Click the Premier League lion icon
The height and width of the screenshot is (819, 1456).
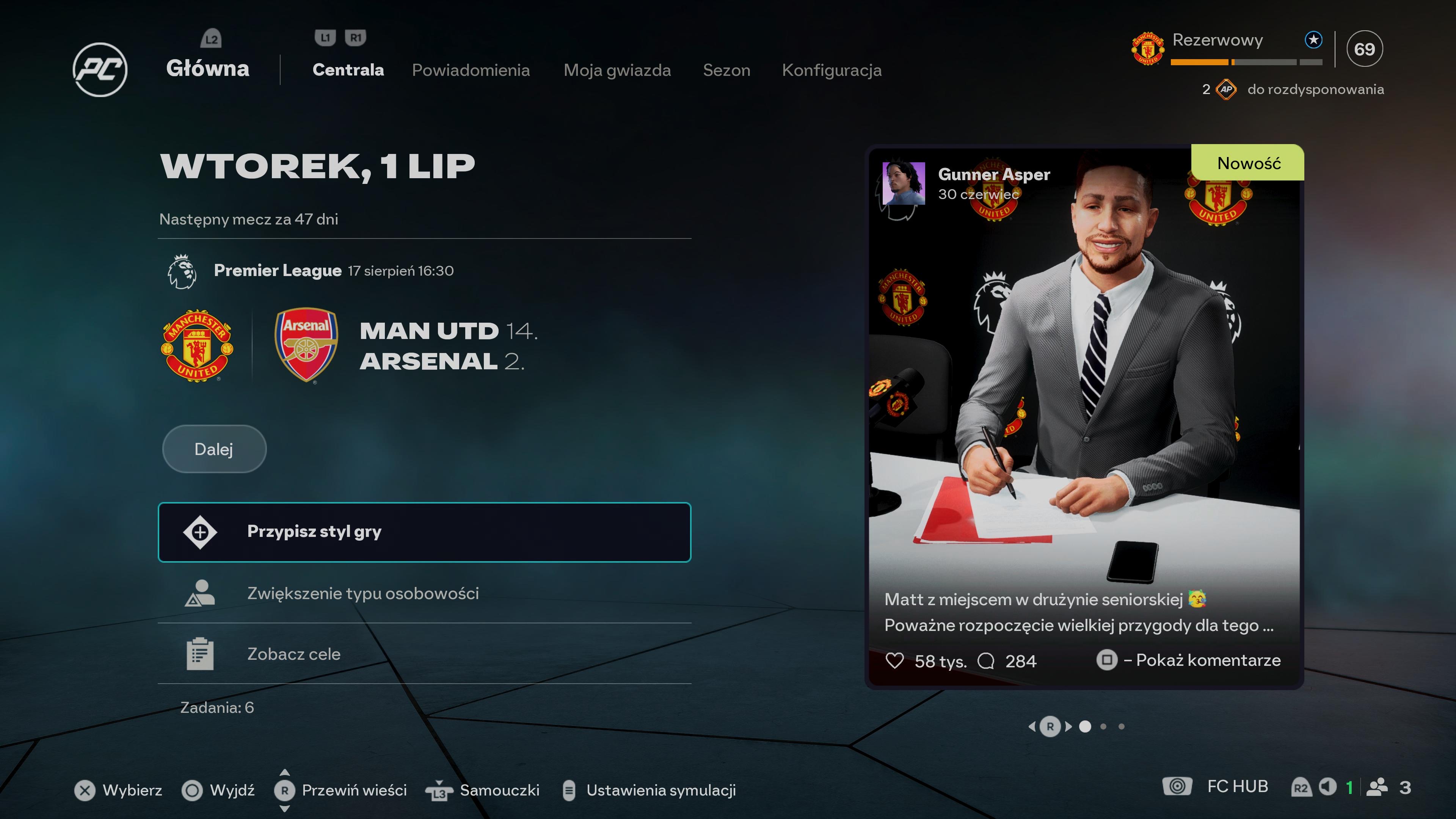pos(182,272)
